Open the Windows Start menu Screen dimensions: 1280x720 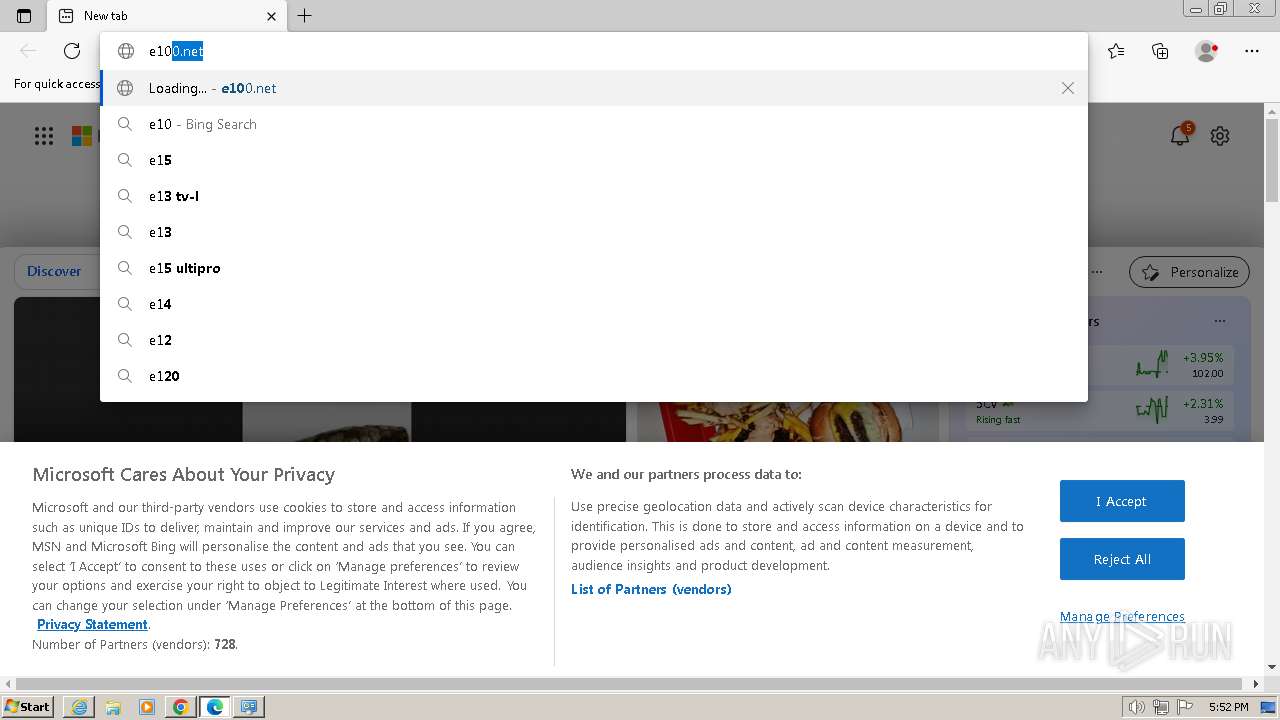tap(28, 707)
